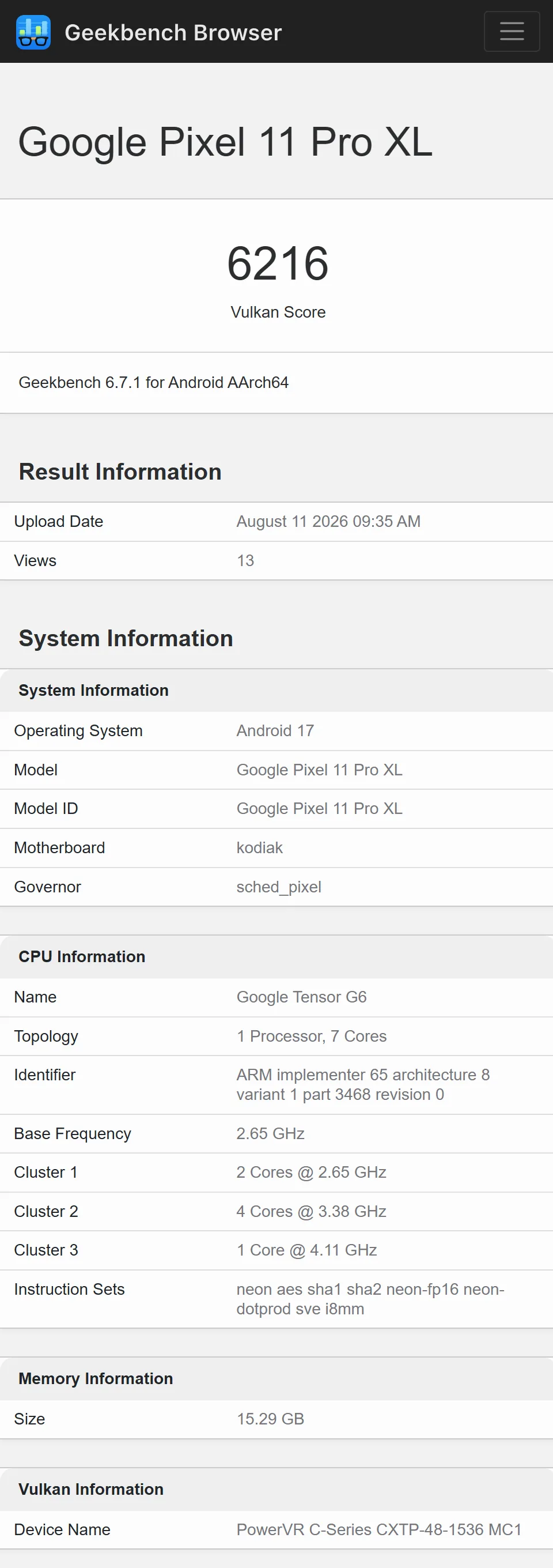This screenshot has height=1568, width=553.
Task: Click the 6216 Vulkan score number
Action: tap(278, 263)
